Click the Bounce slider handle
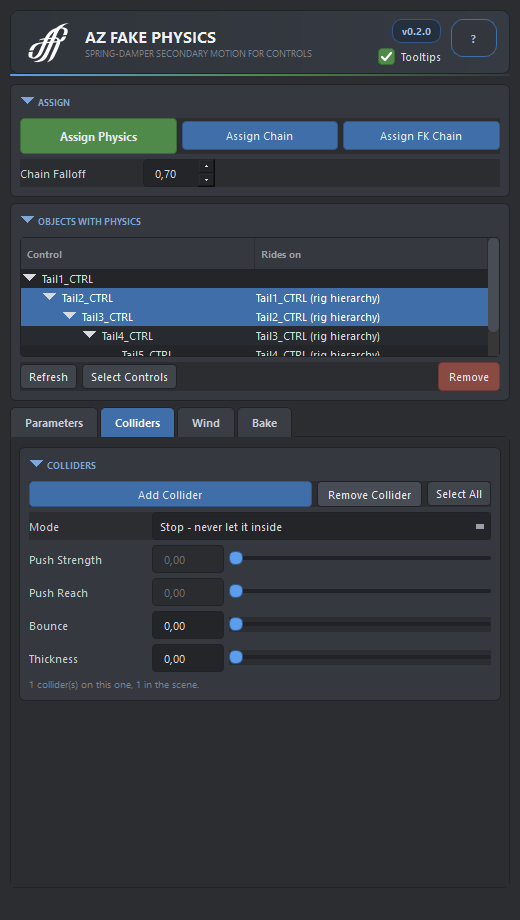The width and height of the screenshot is (520, 920). pyautogui.click(x=236, y=624)
